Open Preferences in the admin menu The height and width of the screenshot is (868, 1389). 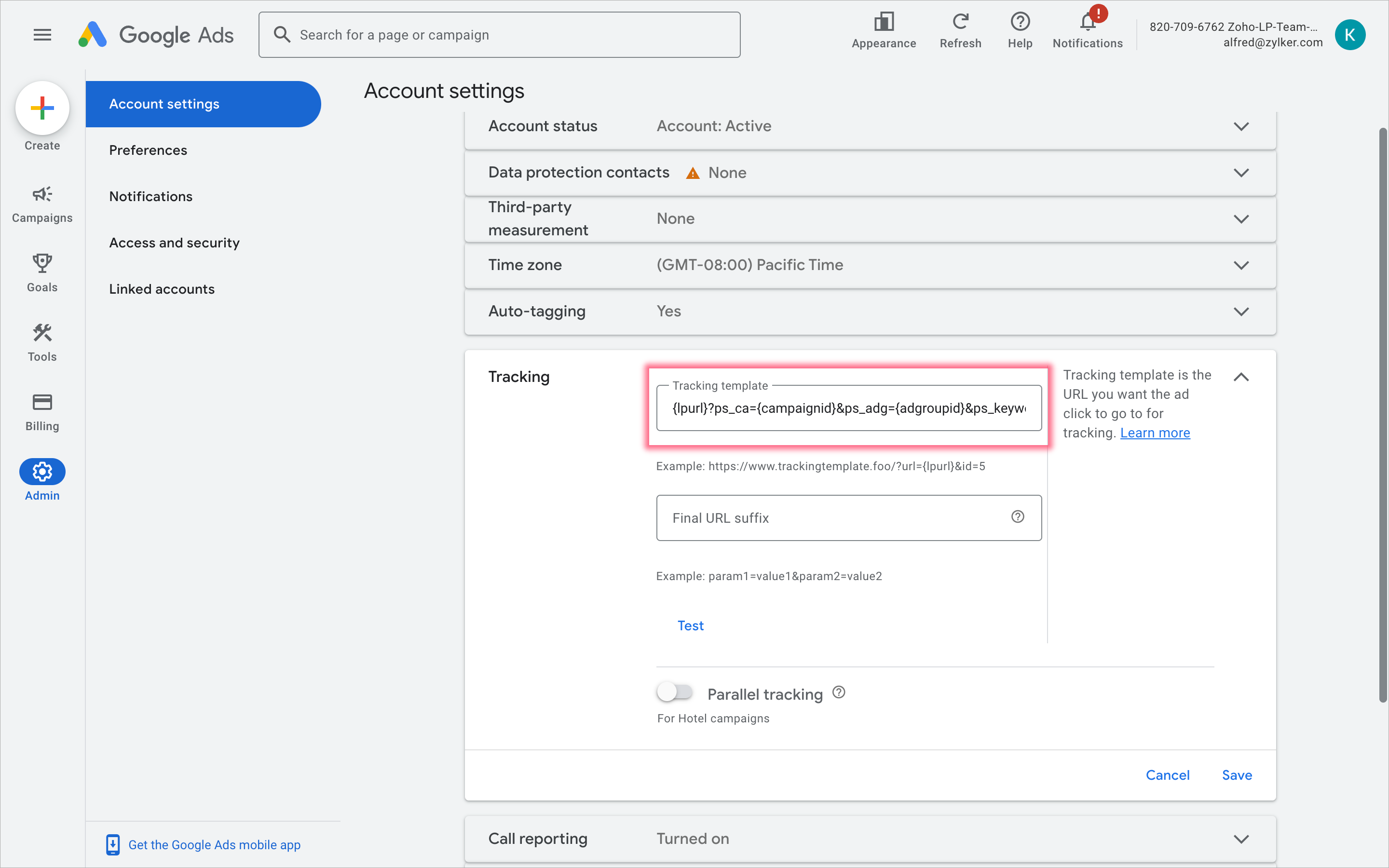point(148,150)
